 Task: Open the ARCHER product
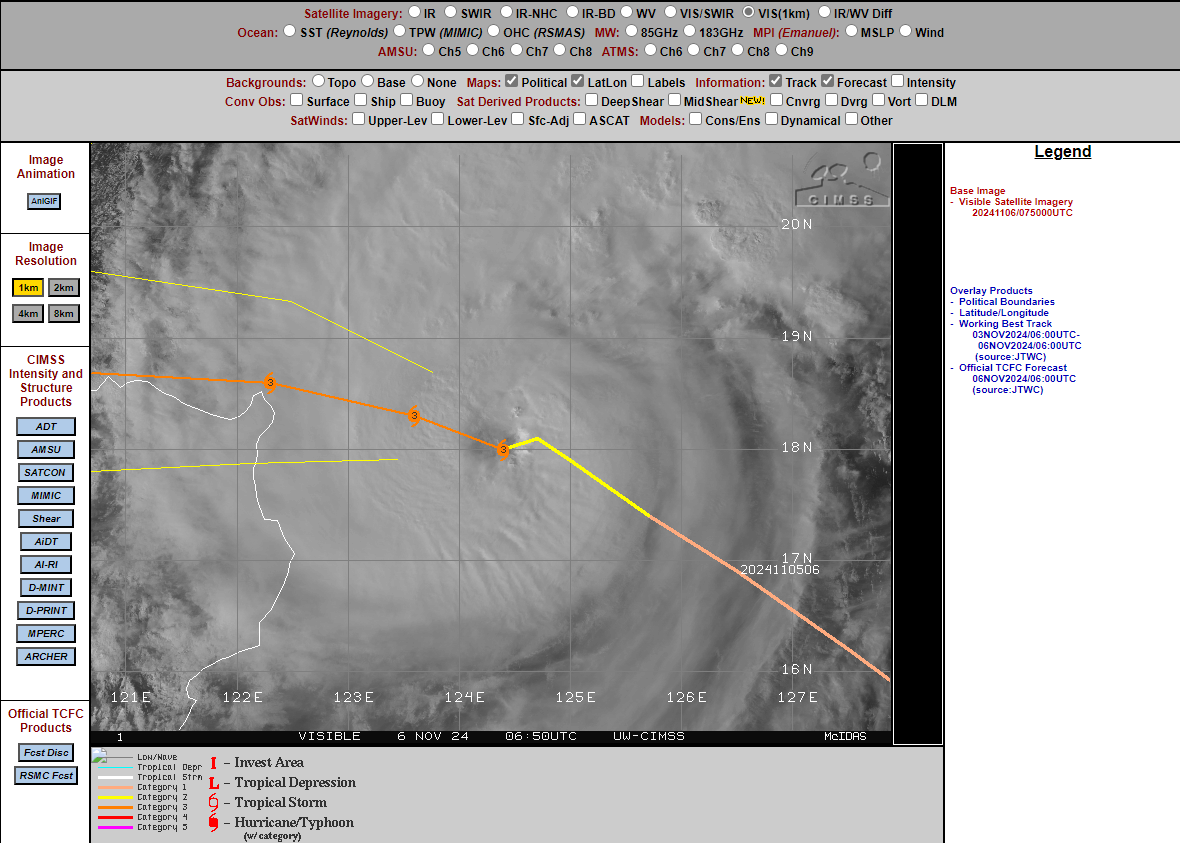click(46, 656)
